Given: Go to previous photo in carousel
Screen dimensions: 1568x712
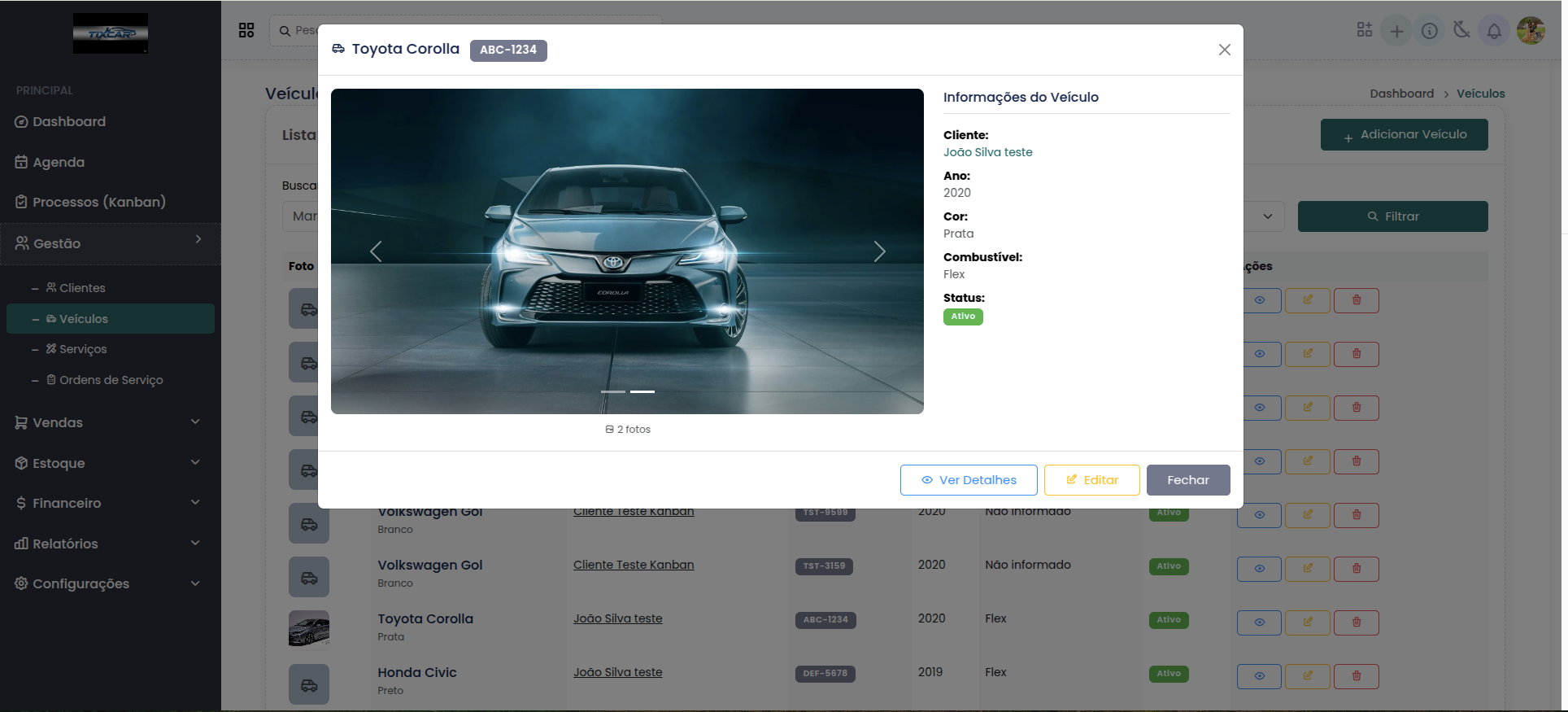Looking at the screenshot, I should [376, 251].
